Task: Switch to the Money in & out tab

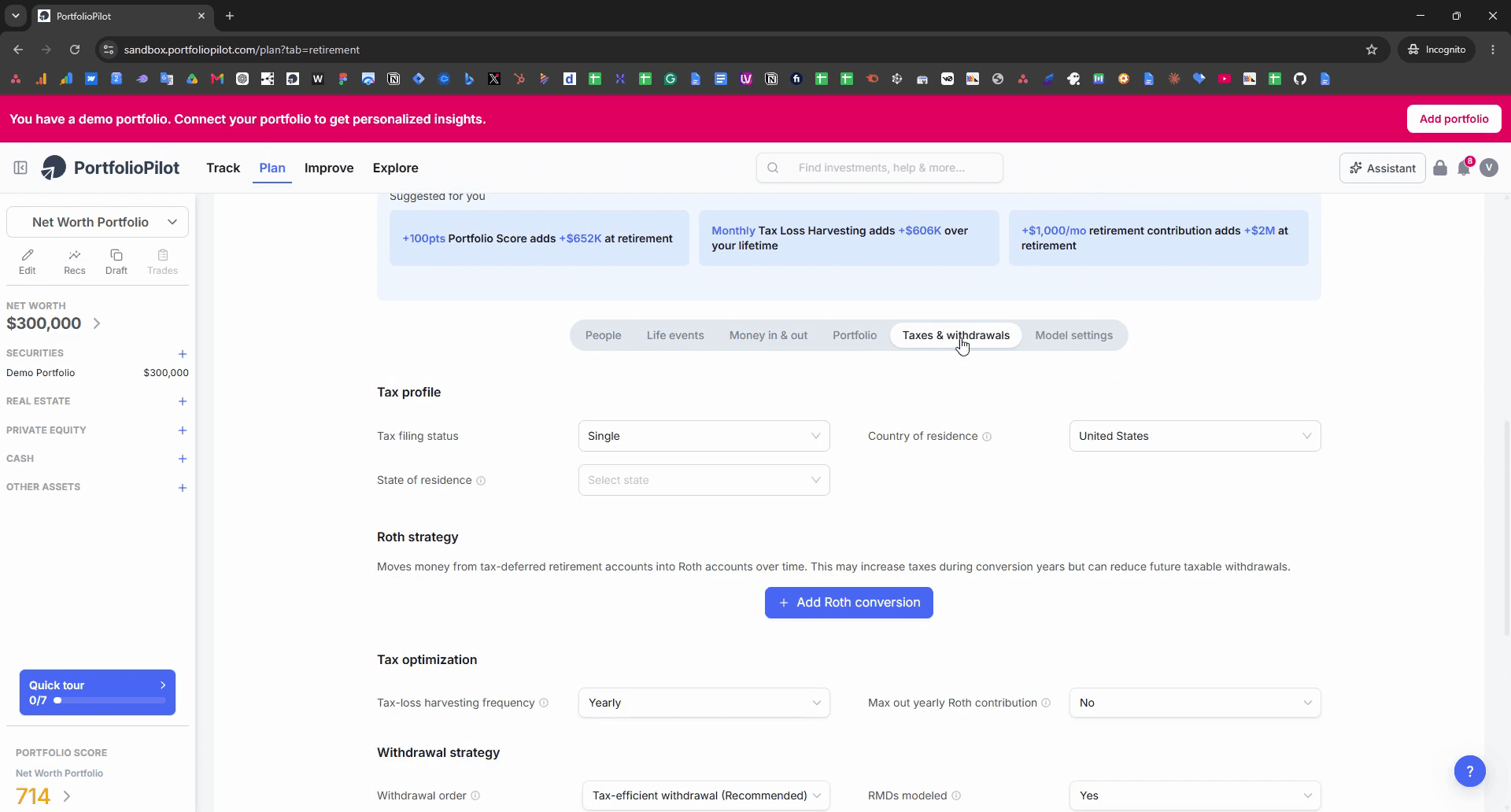Action: 768,335
